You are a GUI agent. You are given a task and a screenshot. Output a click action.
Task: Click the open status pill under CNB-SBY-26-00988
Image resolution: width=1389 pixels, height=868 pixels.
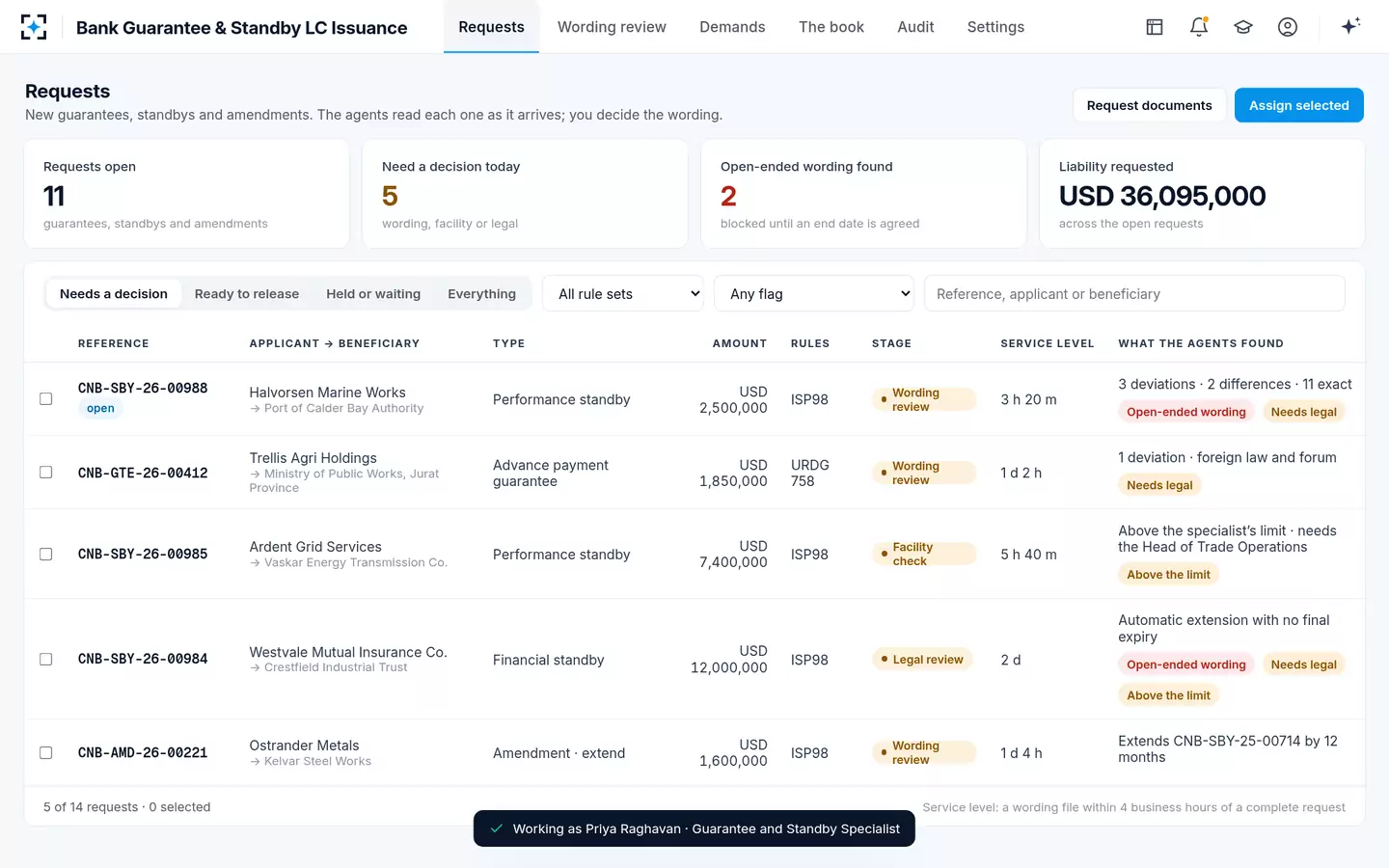click(100, 409)
